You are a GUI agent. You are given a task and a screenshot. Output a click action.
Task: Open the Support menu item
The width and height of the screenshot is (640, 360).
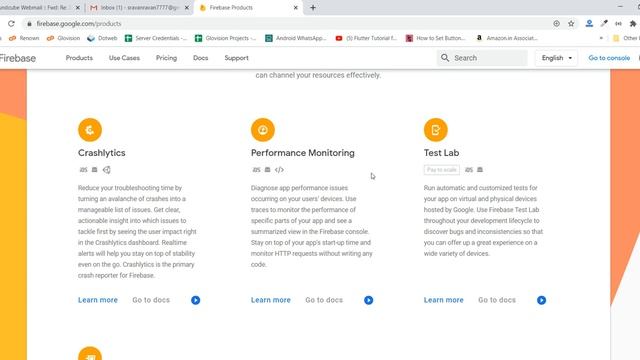coord(236,58)
